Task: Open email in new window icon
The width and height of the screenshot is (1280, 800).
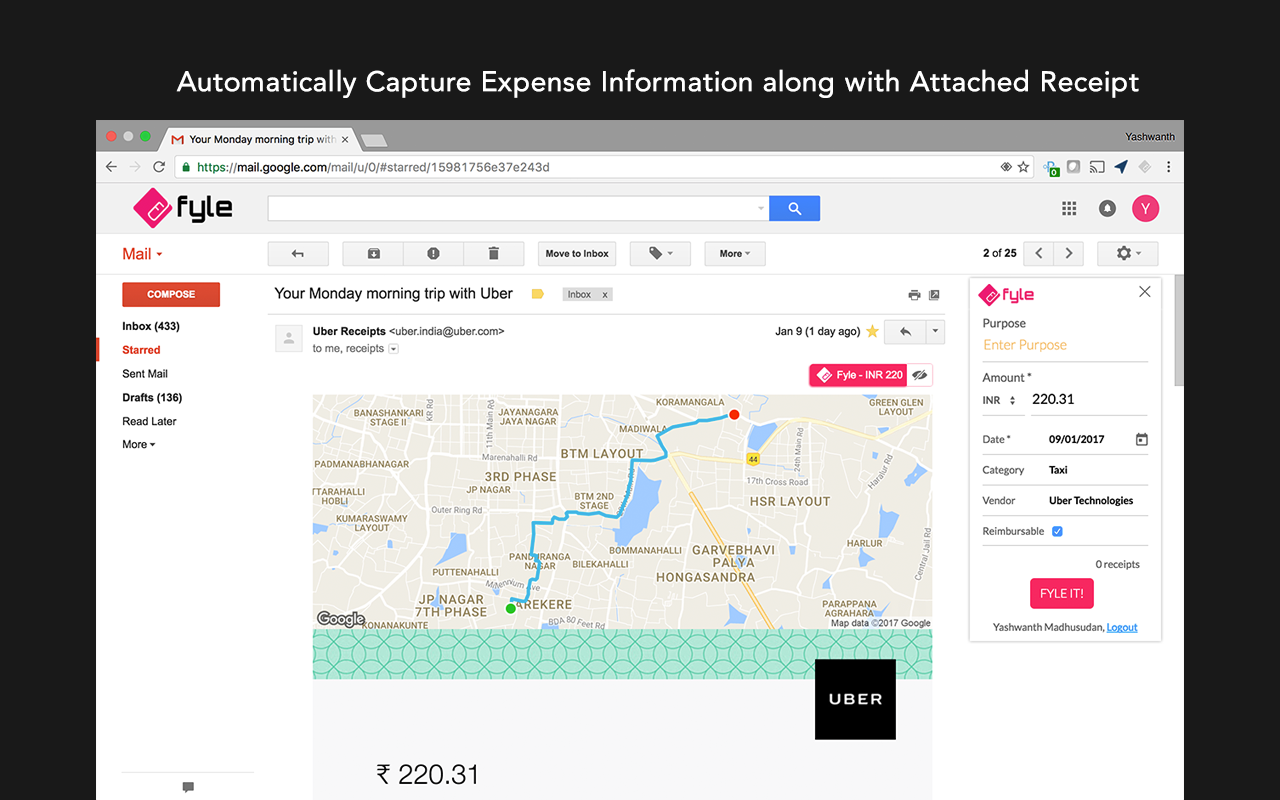Action: click(934, 295)
